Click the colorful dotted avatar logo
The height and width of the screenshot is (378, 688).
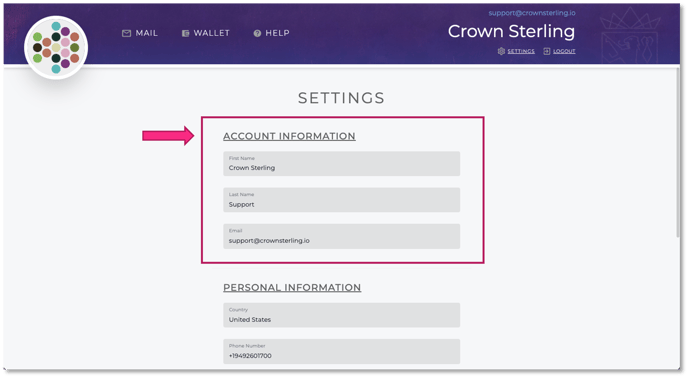tap(56, 47)
